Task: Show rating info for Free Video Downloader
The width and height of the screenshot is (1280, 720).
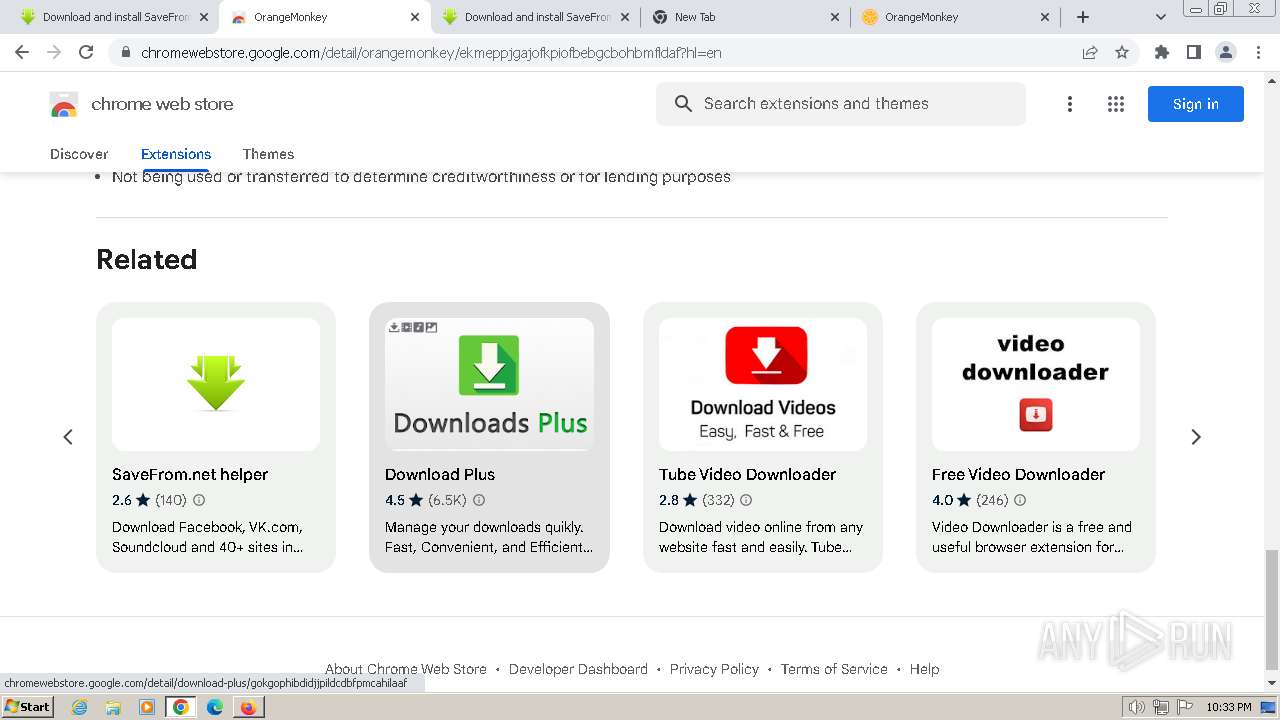Action: point(1020,500)
